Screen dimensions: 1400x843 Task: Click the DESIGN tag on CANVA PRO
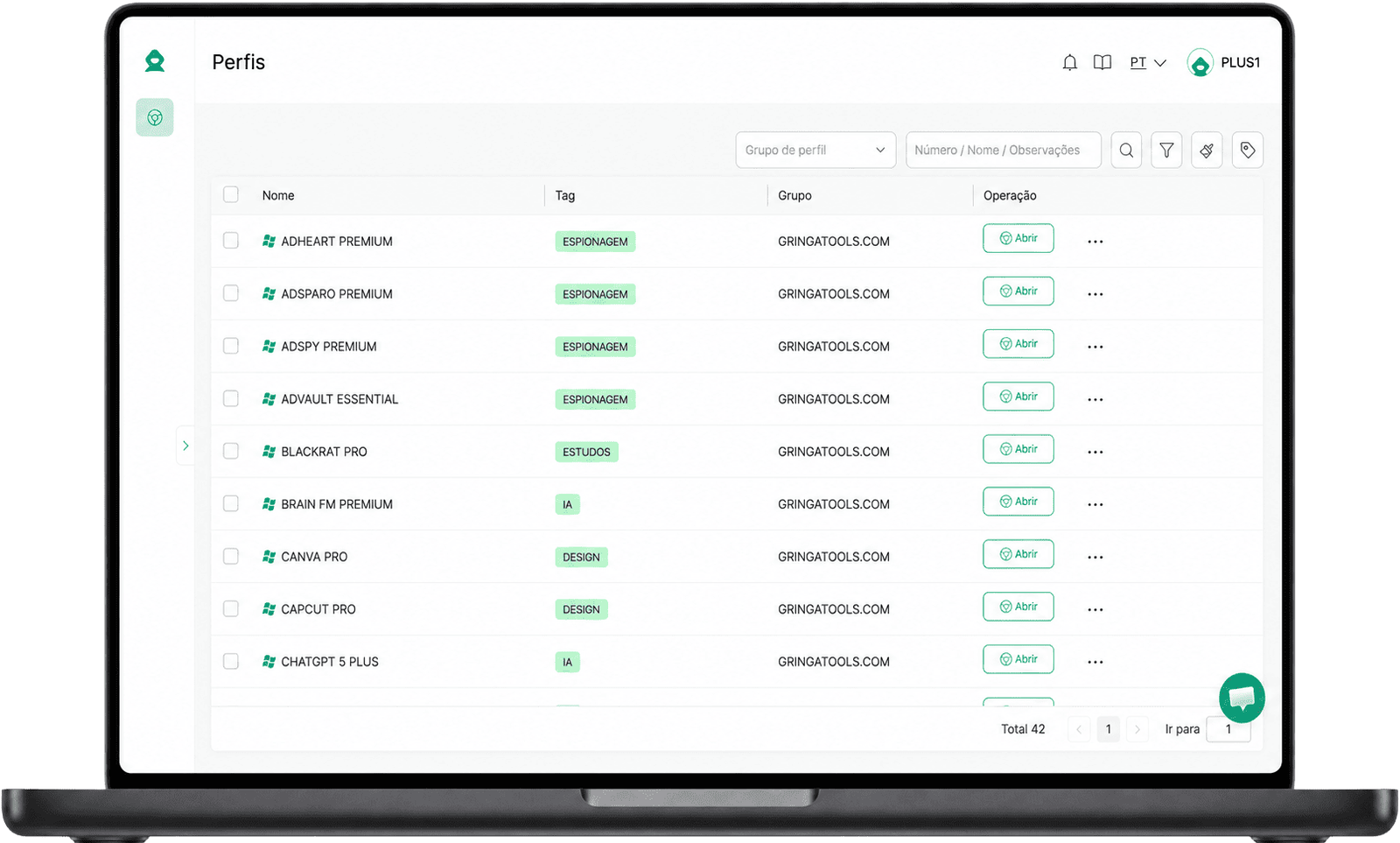pos(581,557)
